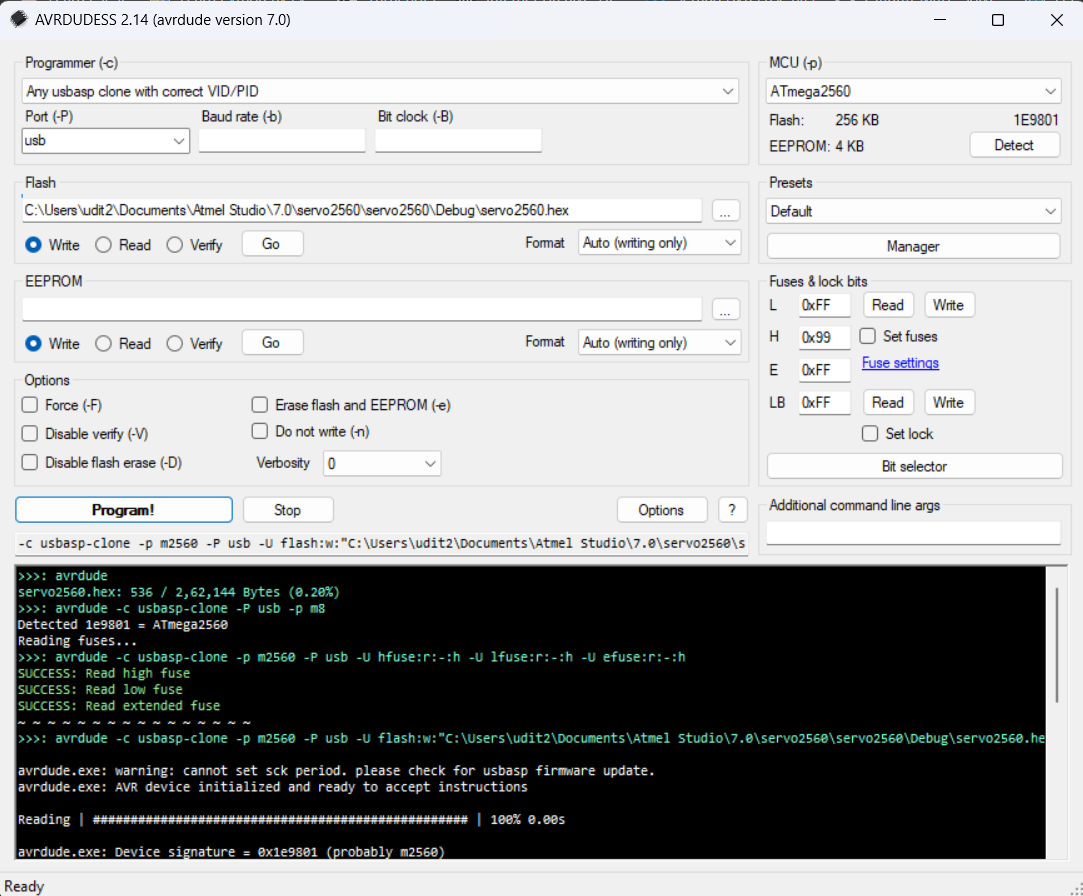Enable the Force (-F) option
This screenshot has height=896, width=1083.
pos(29,404)
